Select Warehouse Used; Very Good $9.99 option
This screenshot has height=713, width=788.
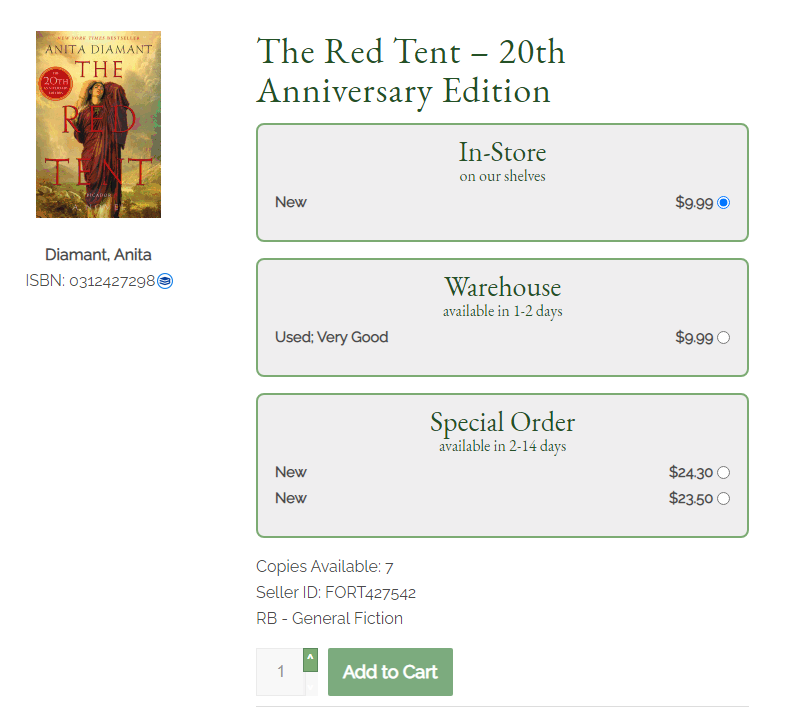tap(723, 338)
